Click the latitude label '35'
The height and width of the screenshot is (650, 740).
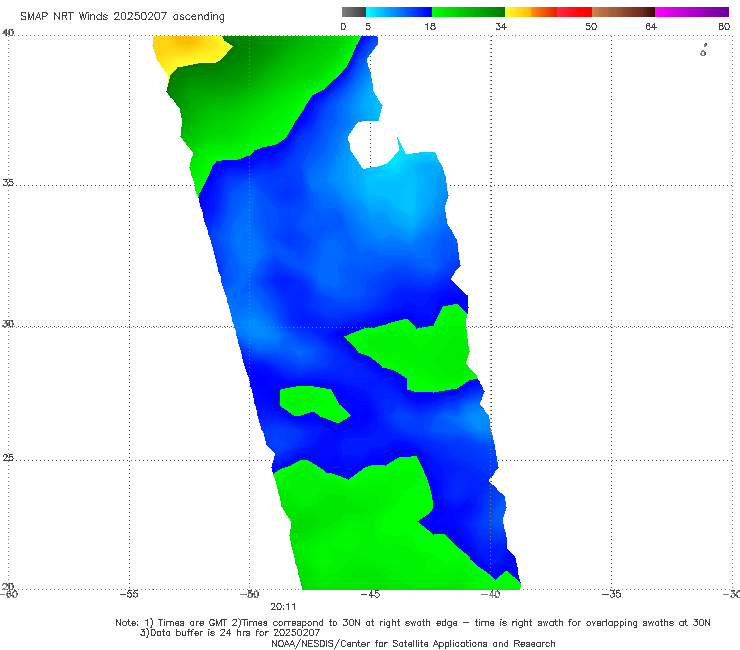(x=8, y=183)
